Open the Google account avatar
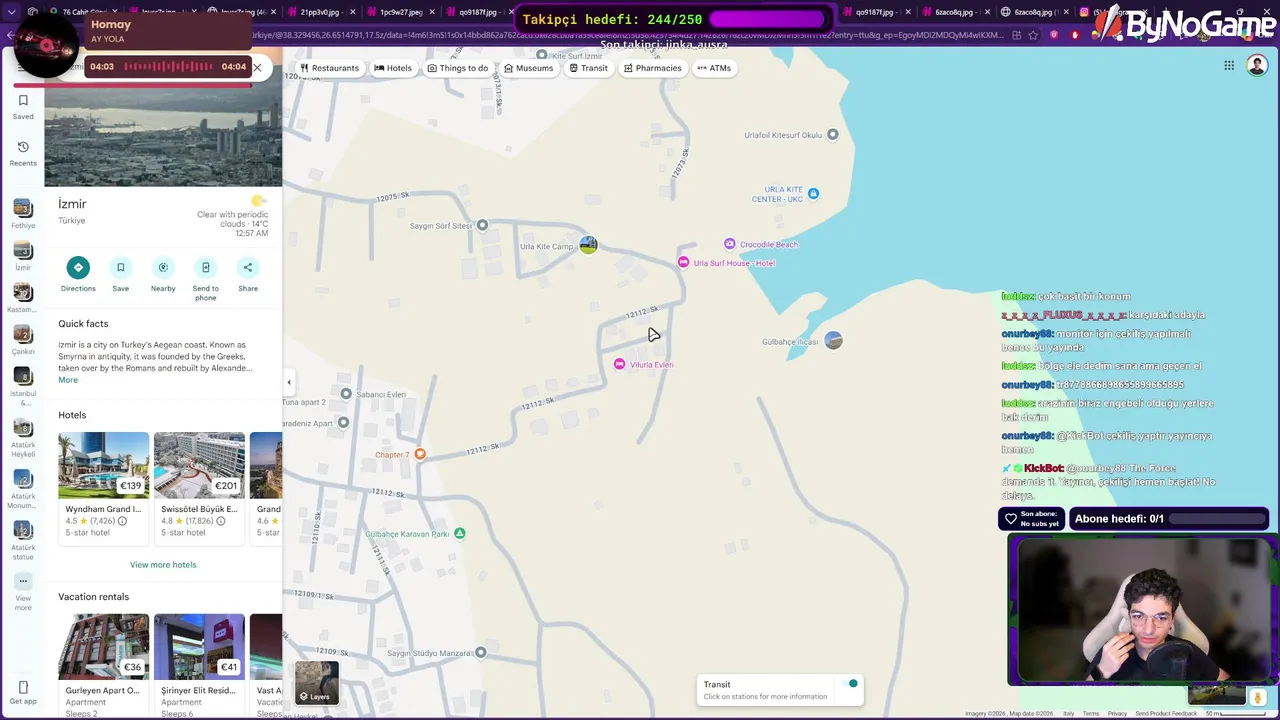Viewport: 1280px width, 720px height. (1256, 66)
